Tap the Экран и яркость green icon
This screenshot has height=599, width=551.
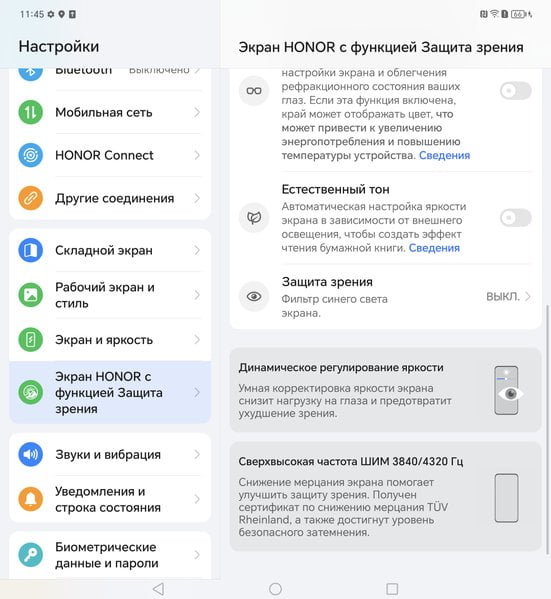pos(31,340)
